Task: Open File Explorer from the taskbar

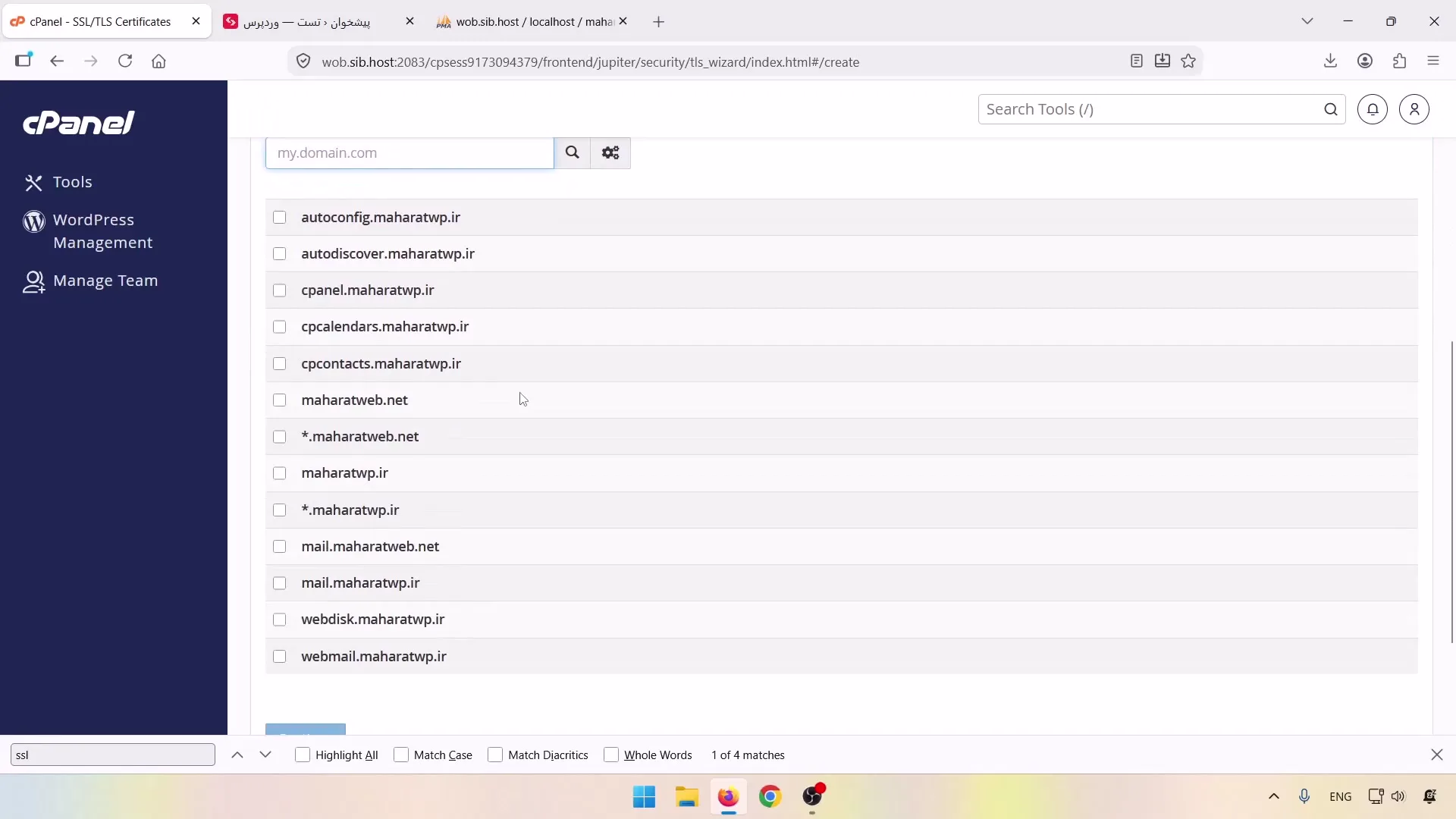Action: 687,796
